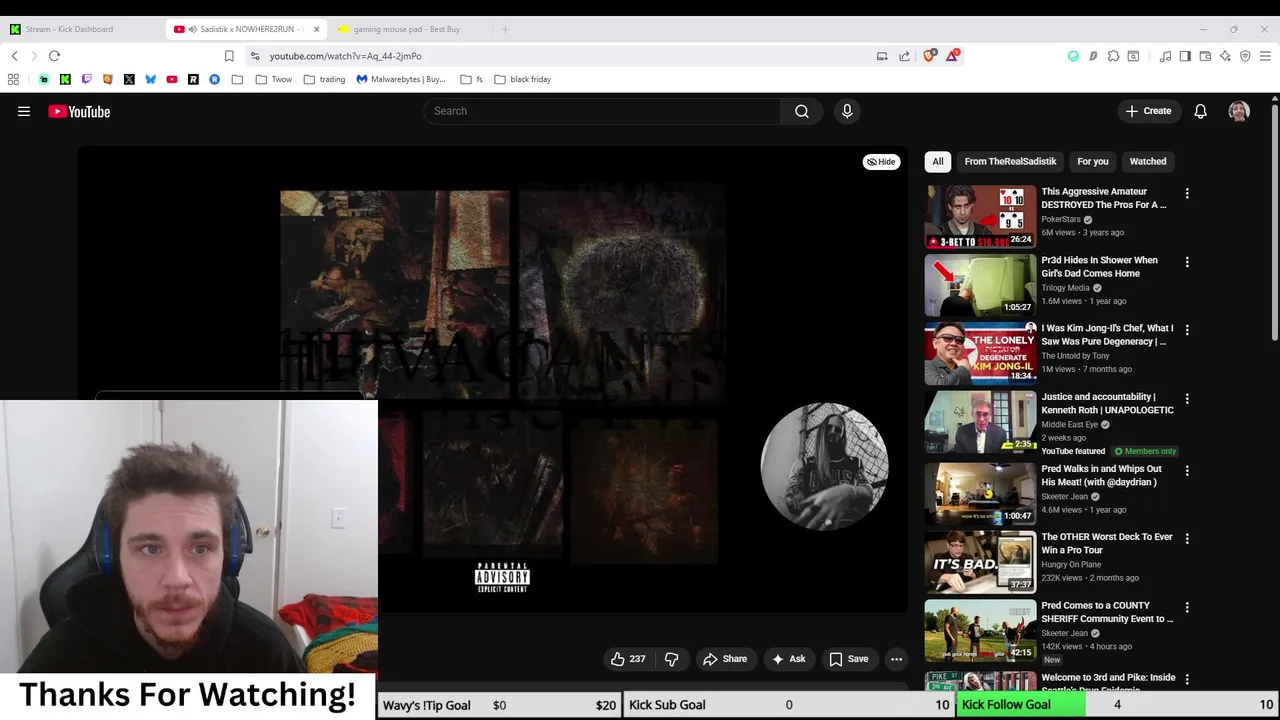Screen dimensions: 1280x720
Task: Open Brave Wallet icon
Action: point(1205,56)
